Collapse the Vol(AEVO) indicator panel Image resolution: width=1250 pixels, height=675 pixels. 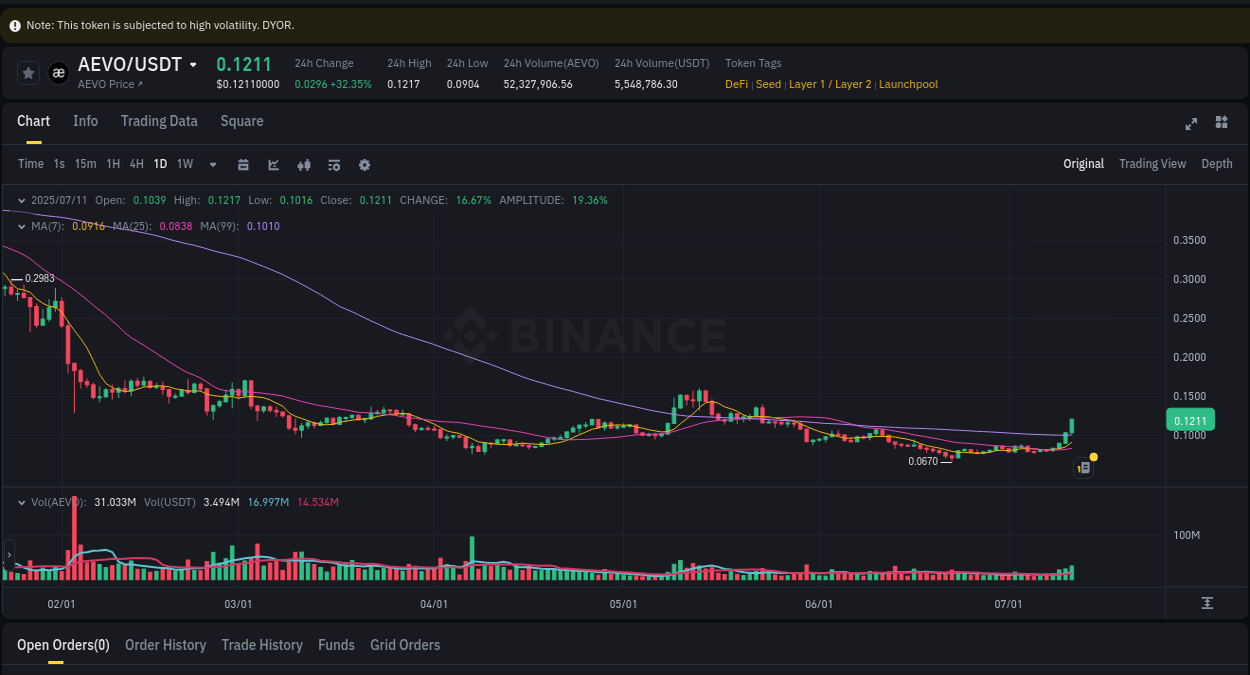[x=22, y=503]
